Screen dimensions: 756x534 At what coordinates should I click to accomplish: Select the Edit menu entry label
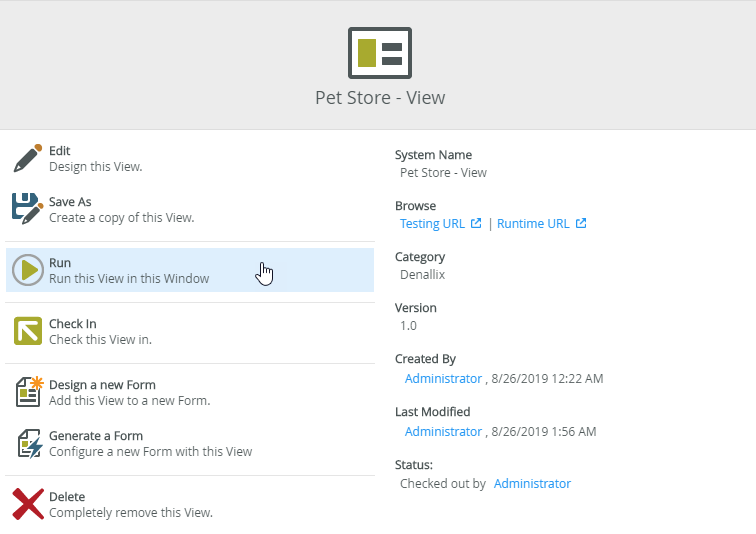[60, 151]
